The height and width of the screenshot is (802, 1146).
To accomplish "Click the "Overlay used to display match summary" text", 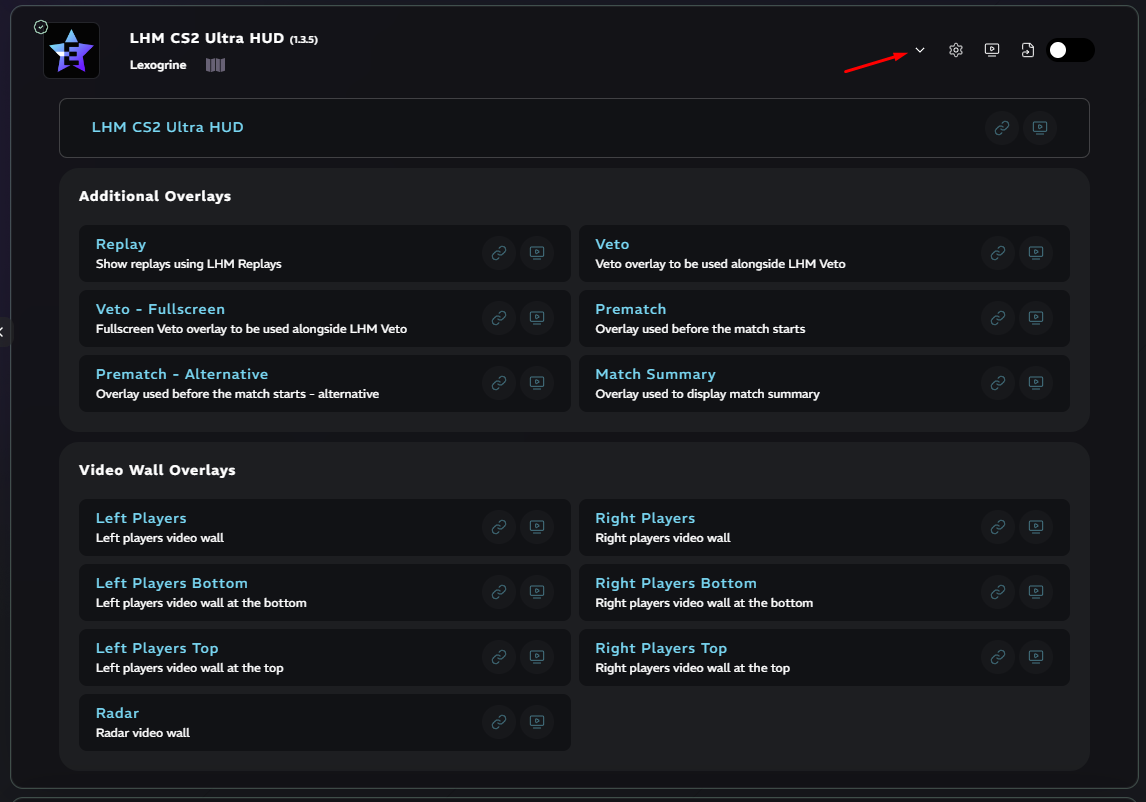I will point(707,394).
